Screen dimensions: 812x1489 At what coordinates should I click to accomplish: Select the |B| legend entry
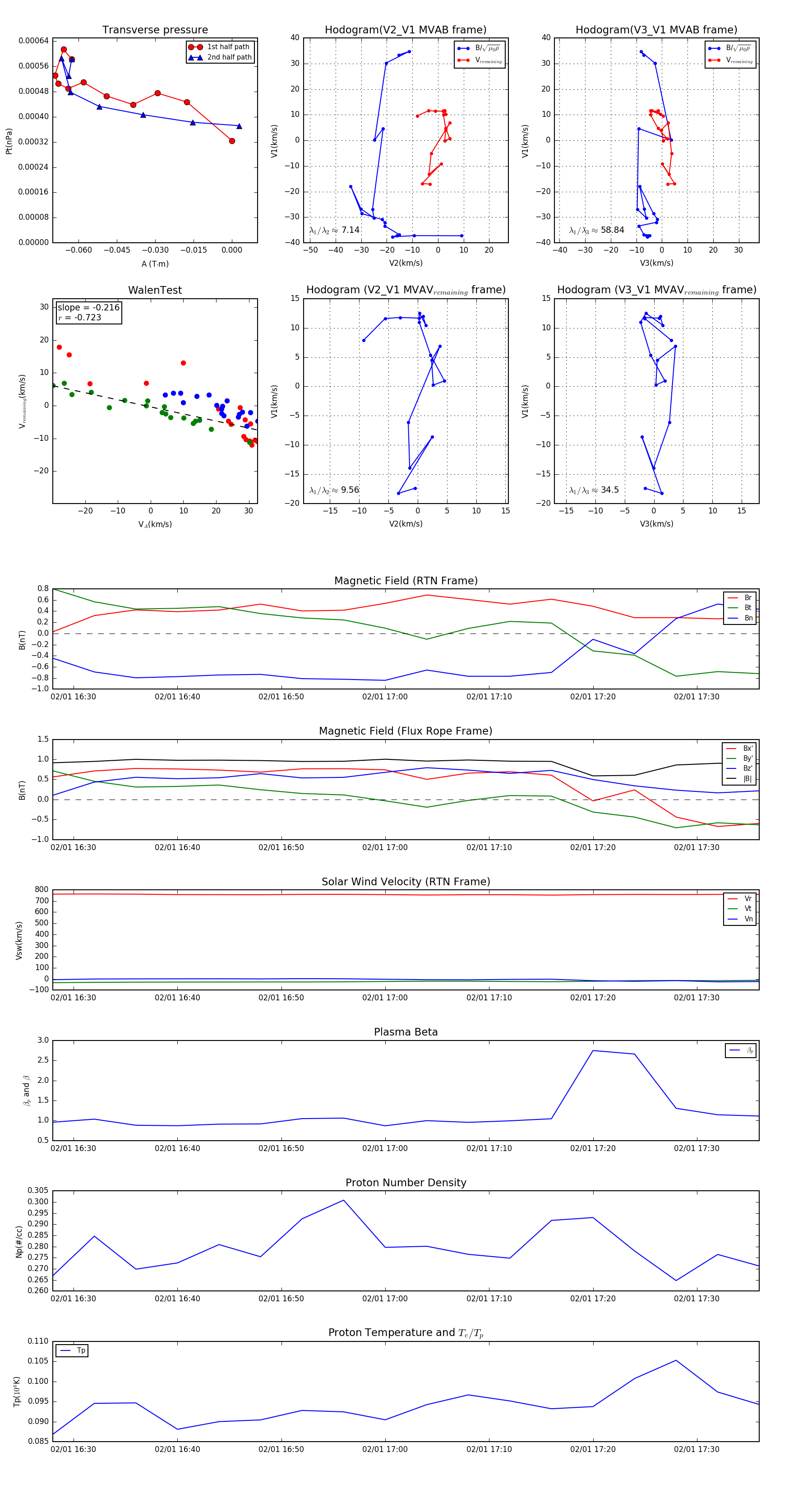(740, 779)
